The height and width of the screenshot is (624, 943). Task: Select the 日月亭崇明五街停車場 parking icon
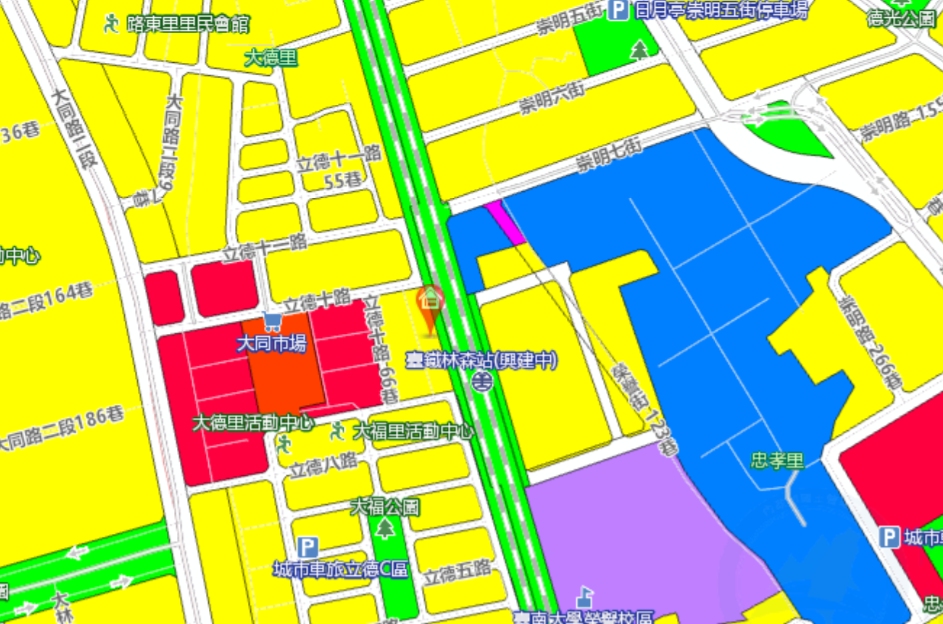click(x=619, y=11)
